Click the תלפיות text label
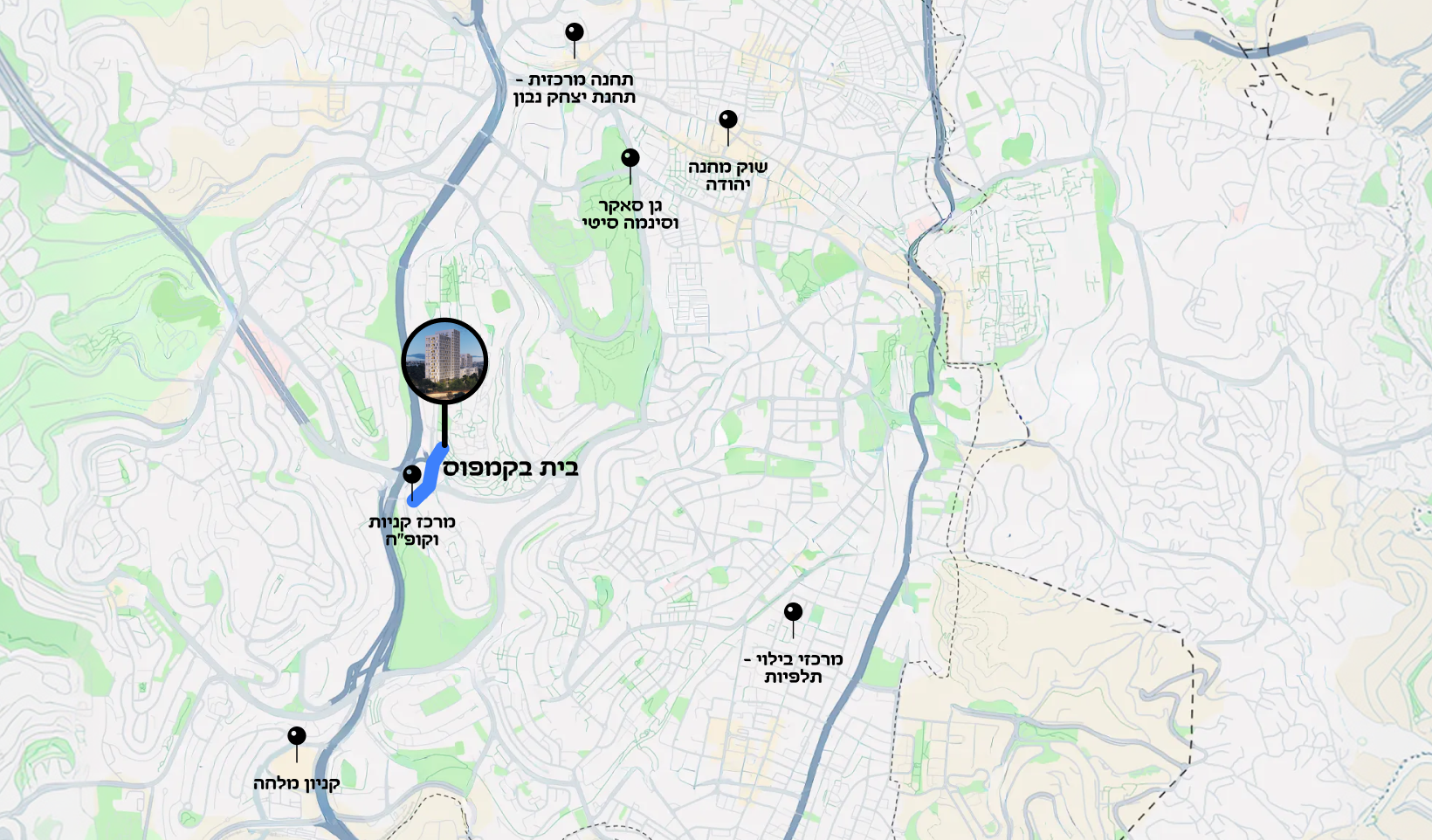This screenshot has width=1432, height=840. [x=793, y=678]
